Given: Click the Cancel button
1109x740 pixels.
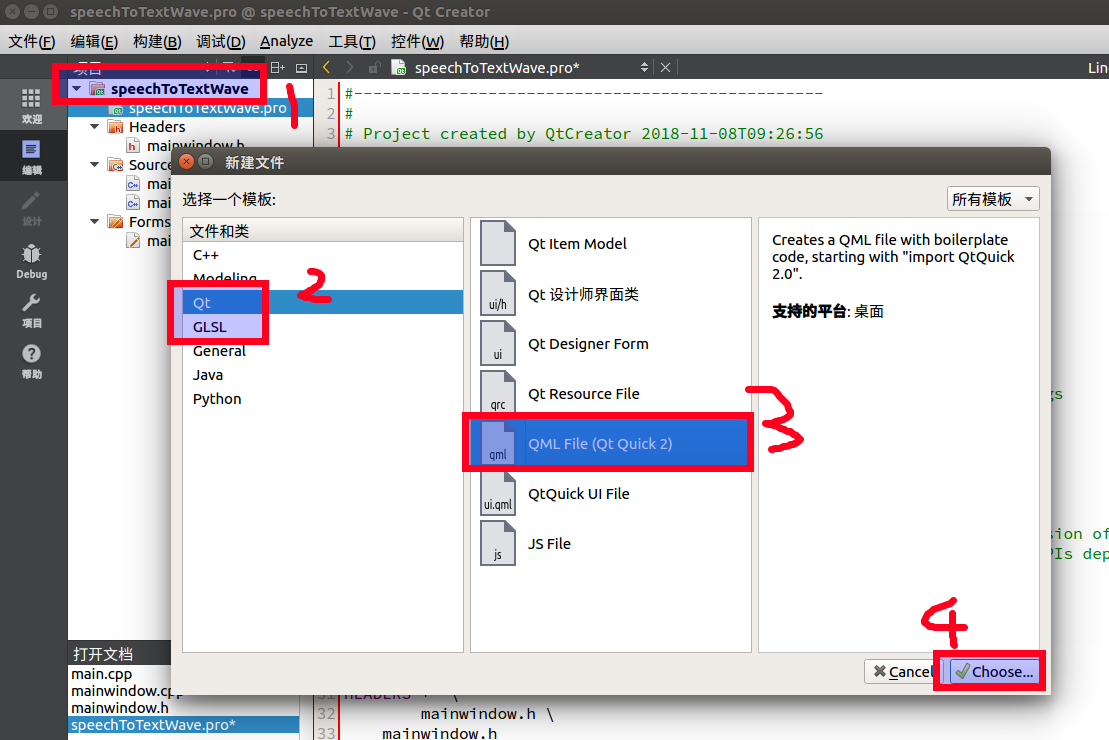Looking at the screenshot, I should (x=901, y=671).
